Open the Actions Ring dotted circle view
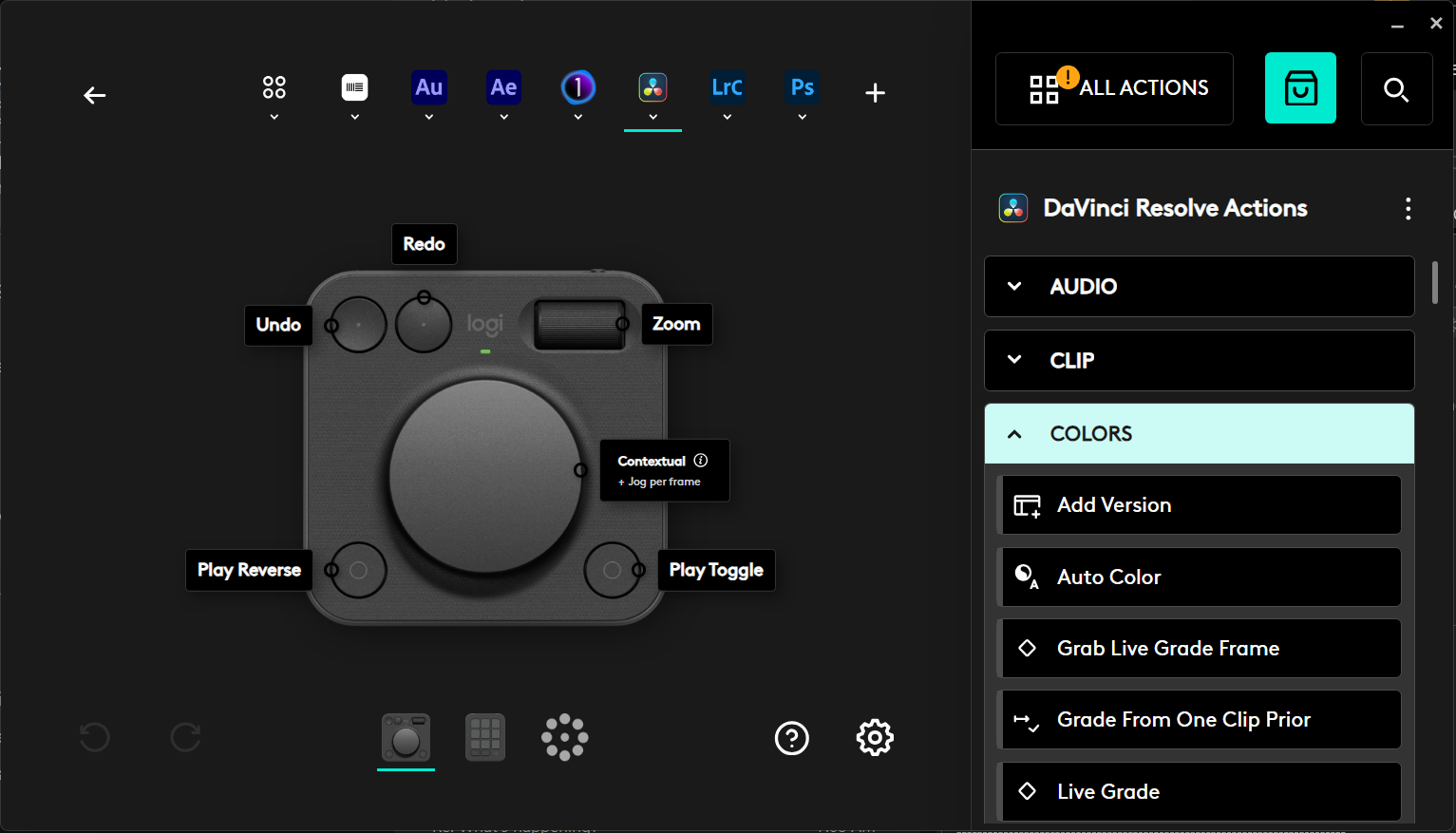 (565, 737)
